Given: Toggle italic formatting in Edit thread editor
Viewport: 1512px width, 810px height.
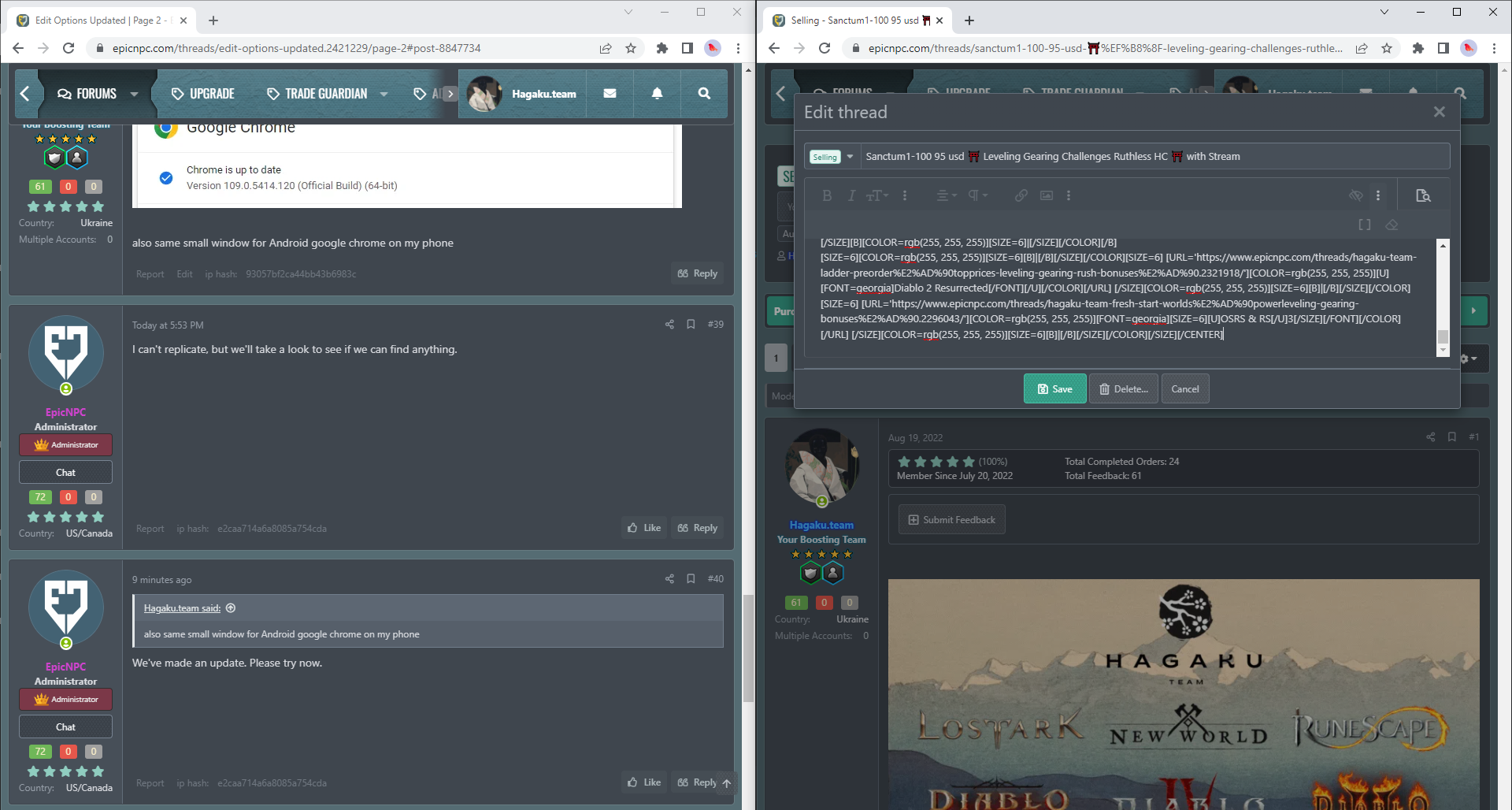Looking at the screenshot, I should tap(851, 195).
